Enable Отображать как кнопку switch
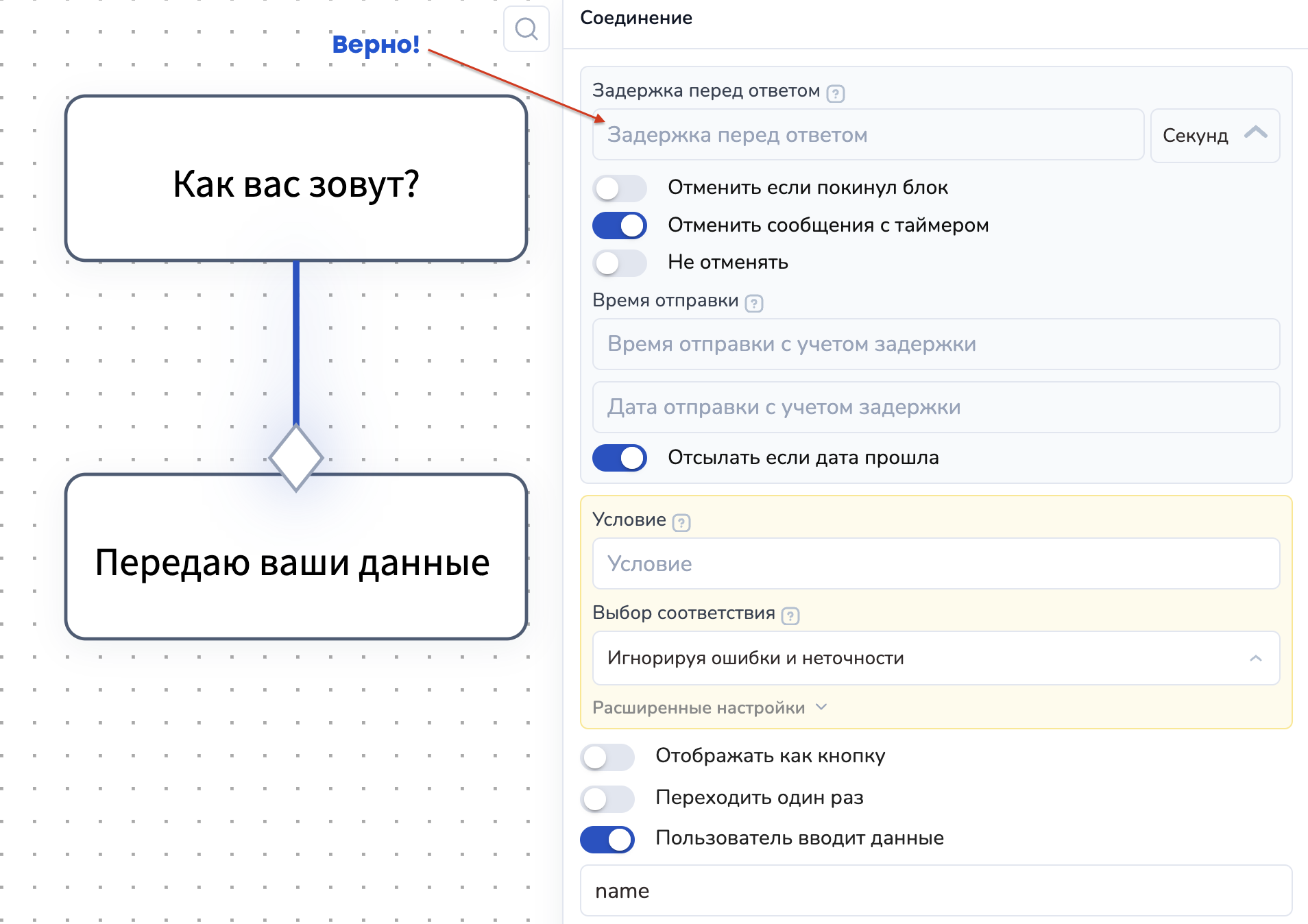The width and height of the screenshot is (1308, 924). 607,757
